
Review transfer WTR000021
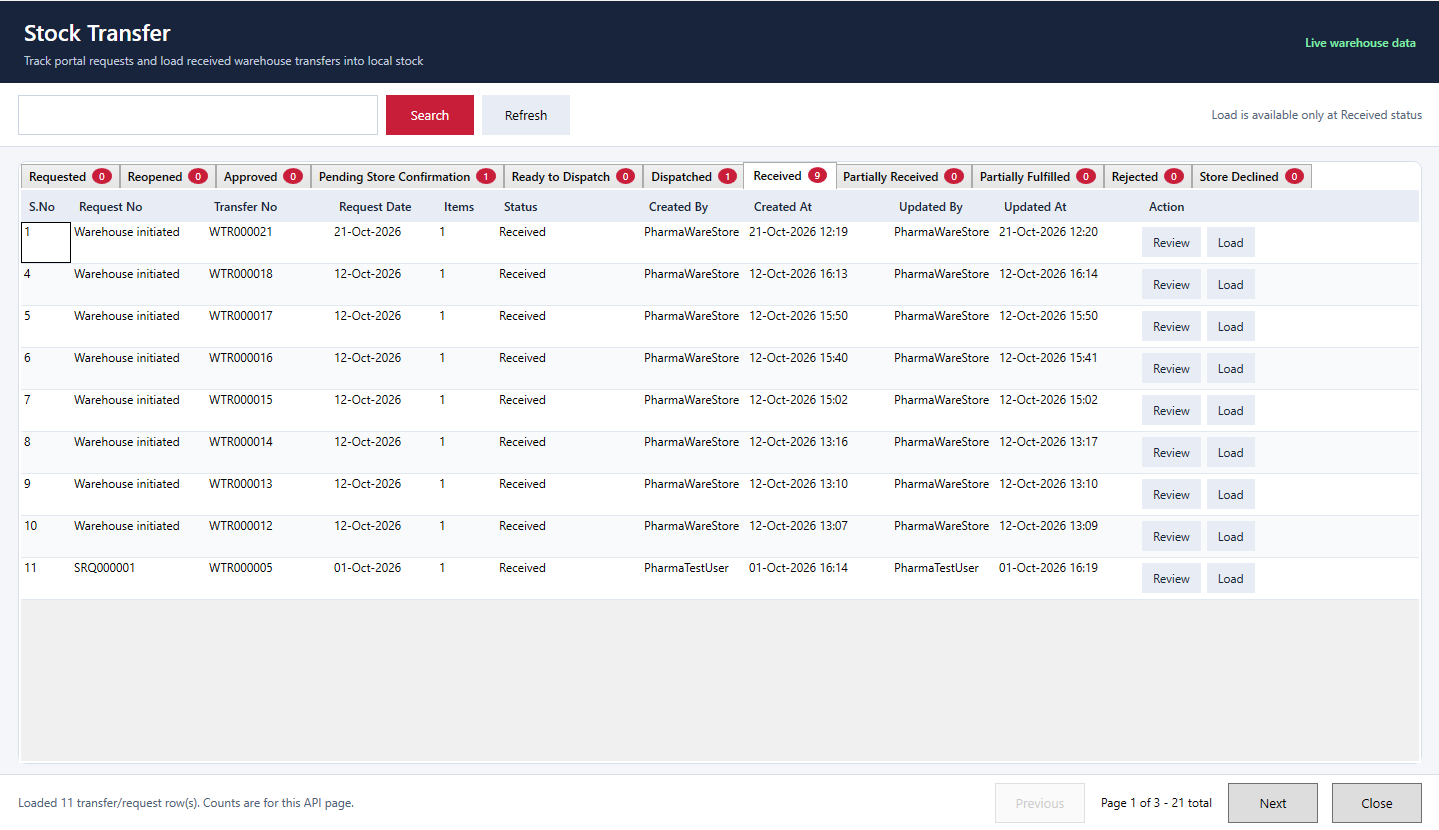(1171, 243)
